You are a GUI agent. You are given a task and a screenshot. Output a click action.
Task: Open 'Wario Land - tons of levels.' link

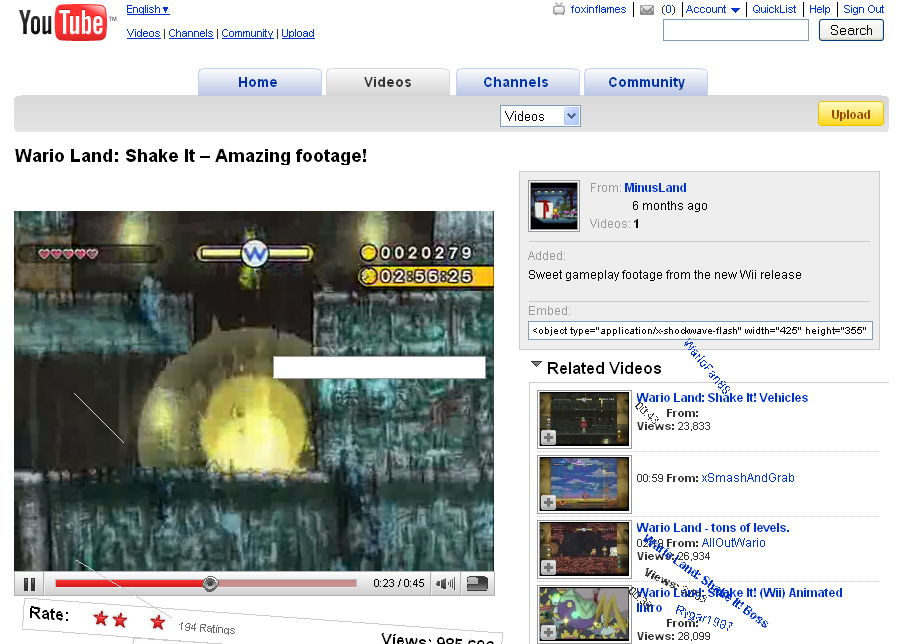point(713,528)
